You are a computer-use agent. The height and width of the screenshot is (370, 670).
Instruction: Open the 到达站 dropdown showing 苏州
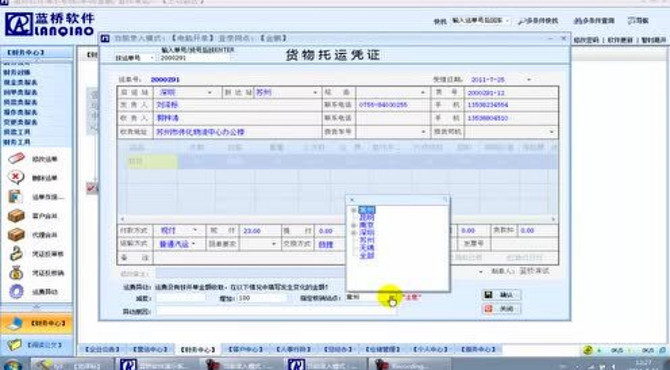pos(315,92)
